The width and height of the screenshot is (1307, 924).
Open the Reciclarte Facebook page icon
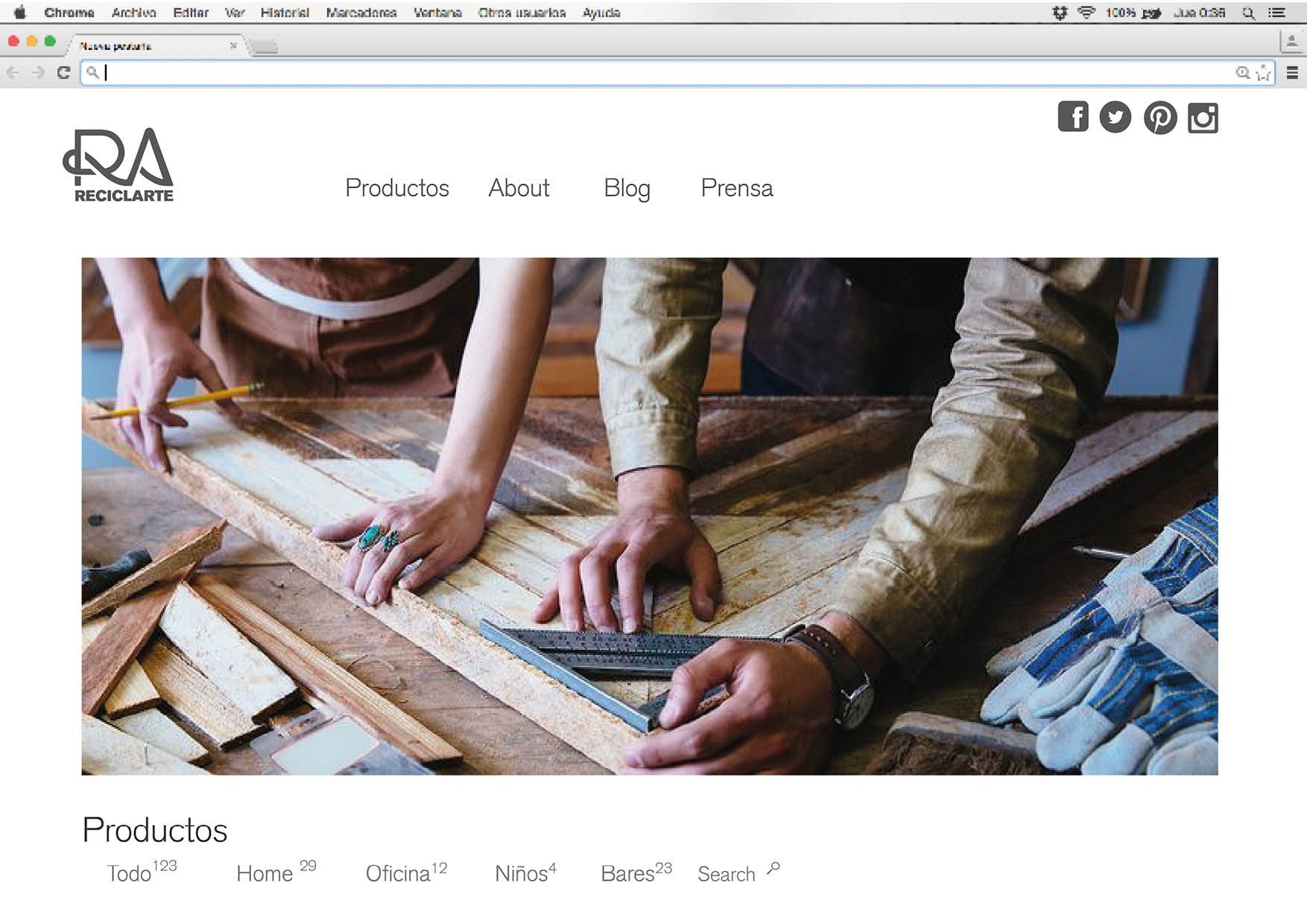(x=1073, y=117)
